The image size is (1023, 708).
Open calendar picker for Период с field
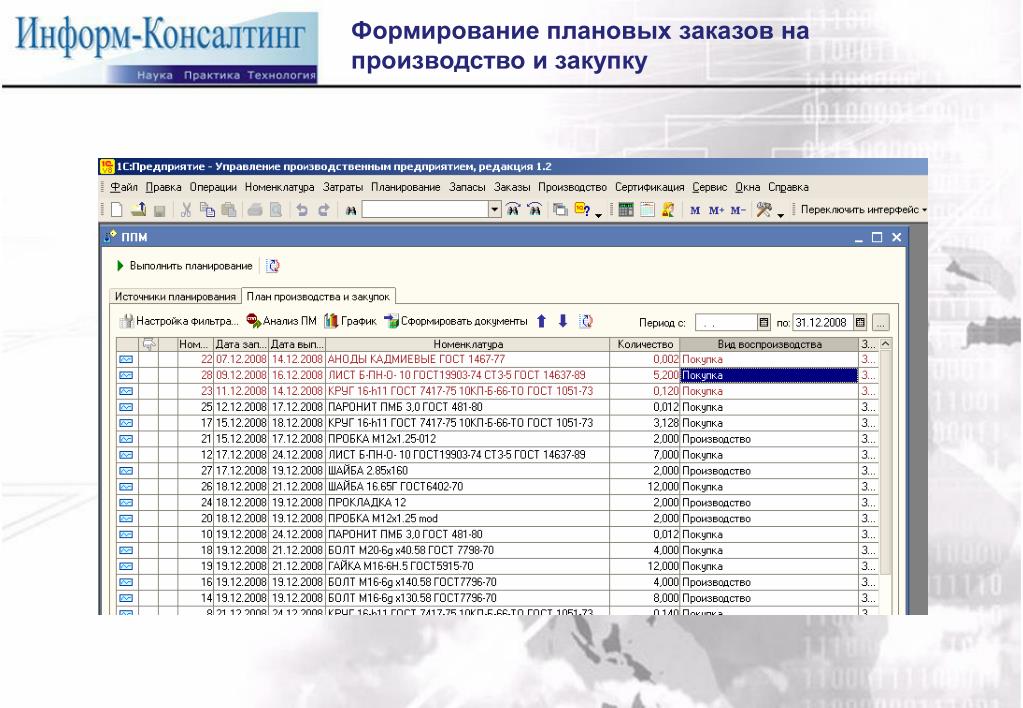(764, 322)
